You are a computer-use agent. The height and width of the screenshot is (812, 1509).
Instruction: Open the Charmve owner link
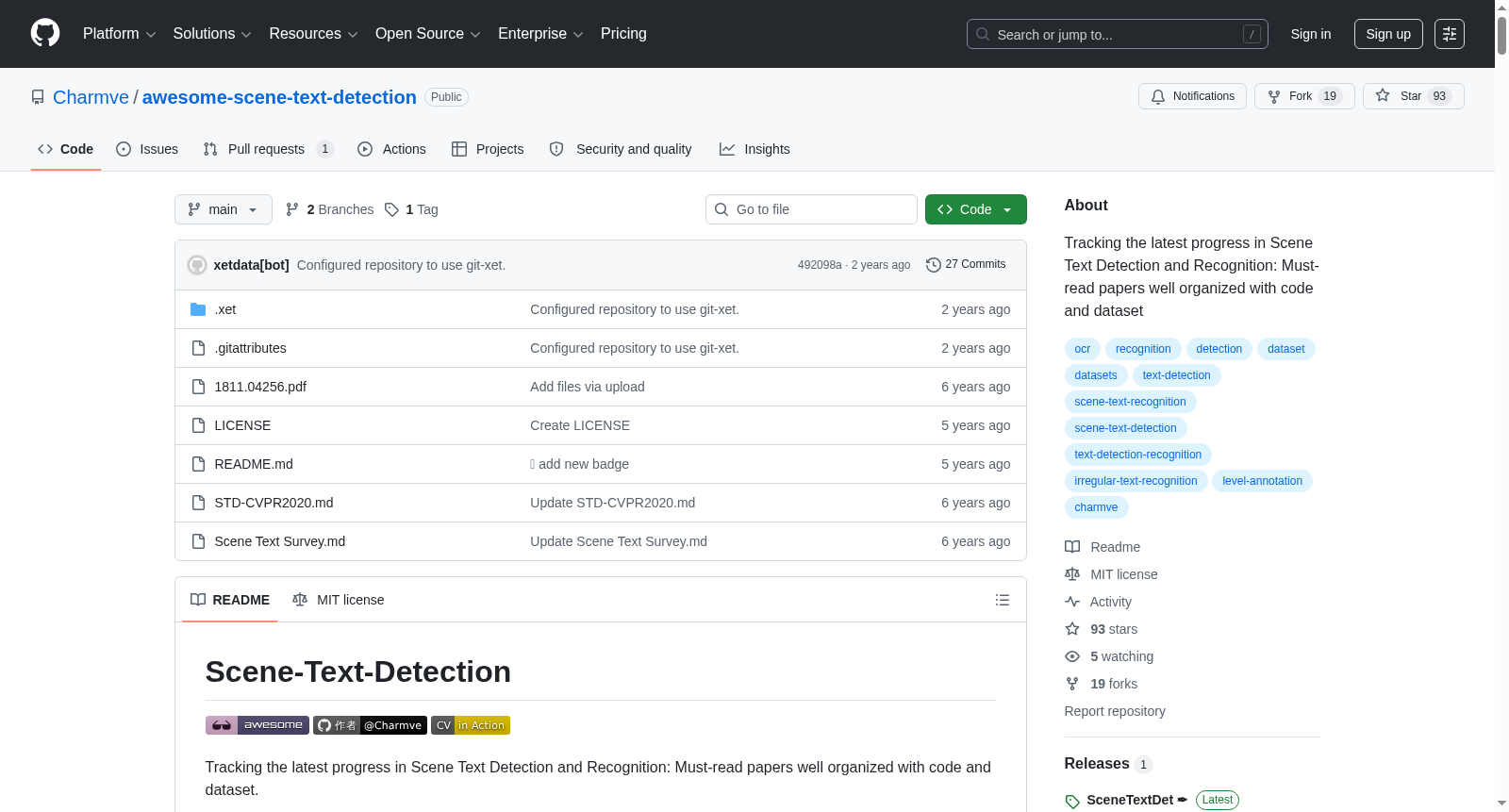[x=91, y=97]
